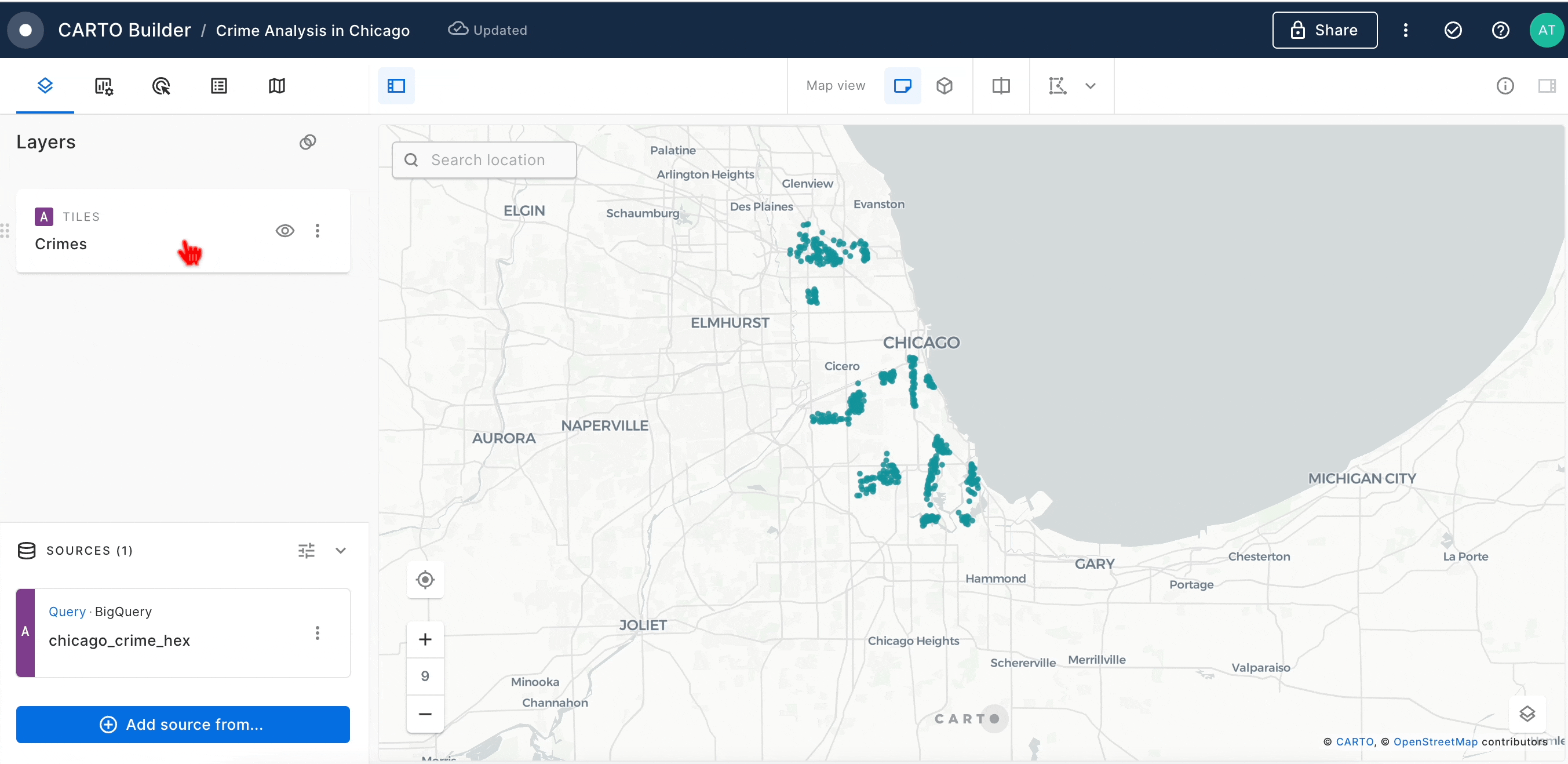This screenshot has height=764, width=1568.
Task: Open the Interactions tab icon
Action: coord(161,86)
